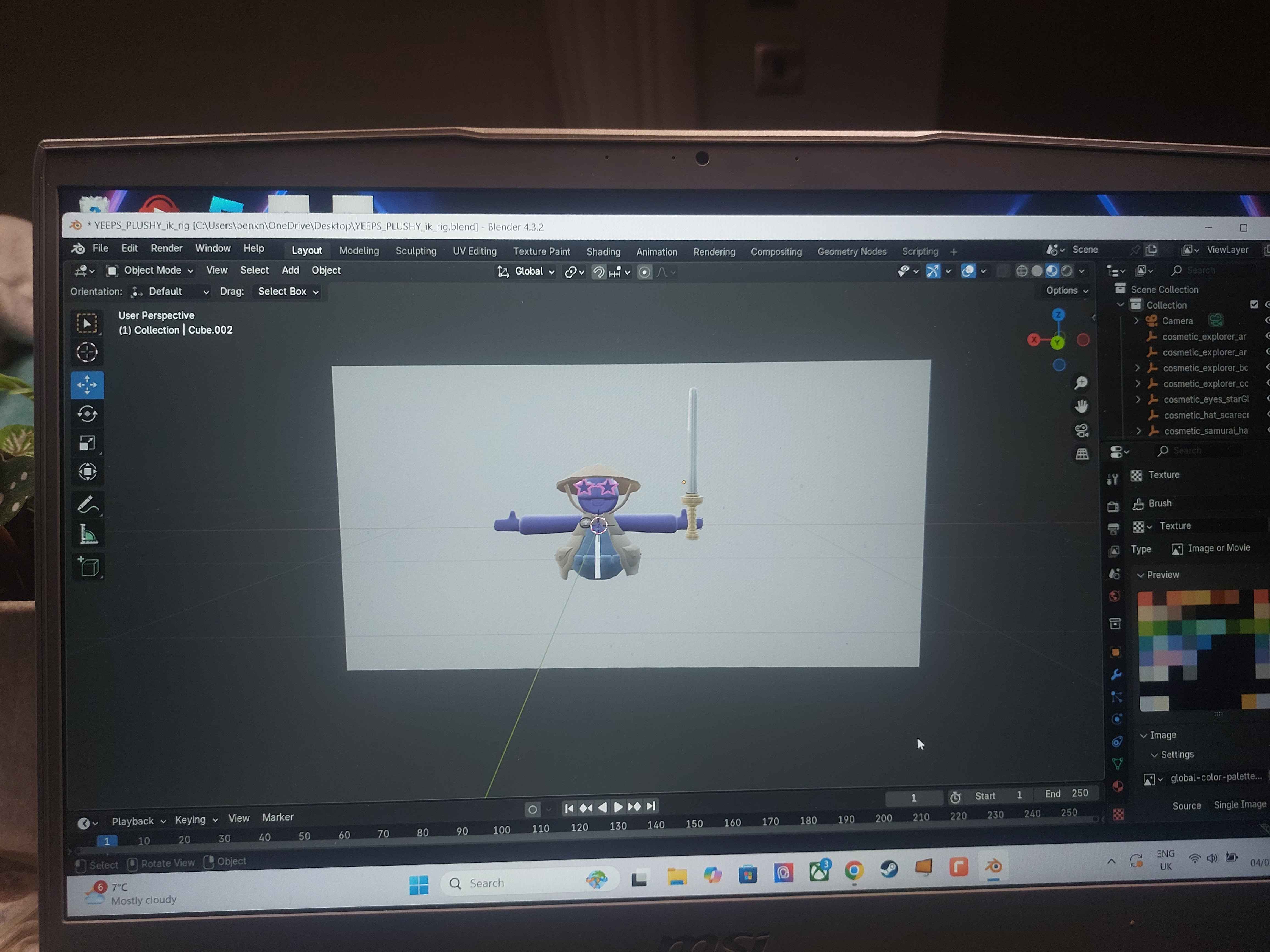1270x952 pixels.
Task: Toggle Snapping magnet in header
Action: tap(598, 272)
